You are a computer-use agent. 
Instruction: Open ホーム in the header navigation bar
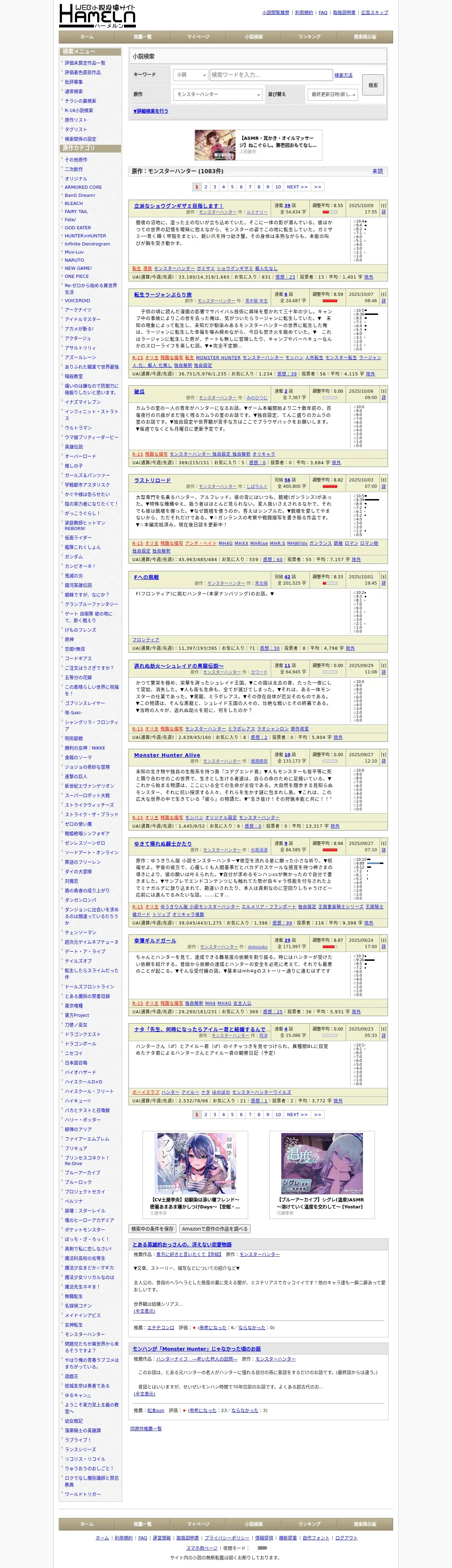(x=87, y=37)
